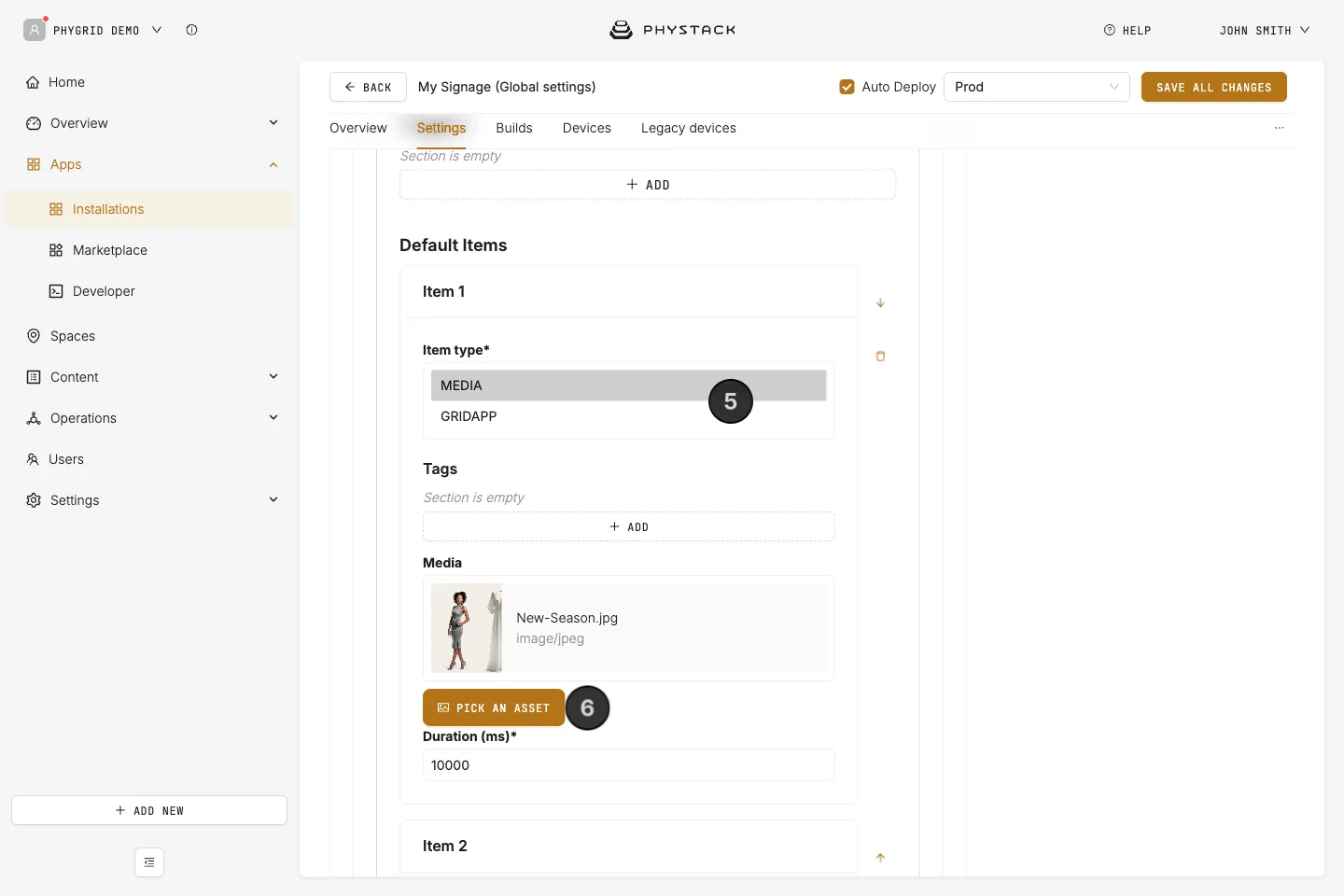Click the info icon beside Phygrid Demo
This screenshot has height=896, width=1344.
(x=191, y=30)
